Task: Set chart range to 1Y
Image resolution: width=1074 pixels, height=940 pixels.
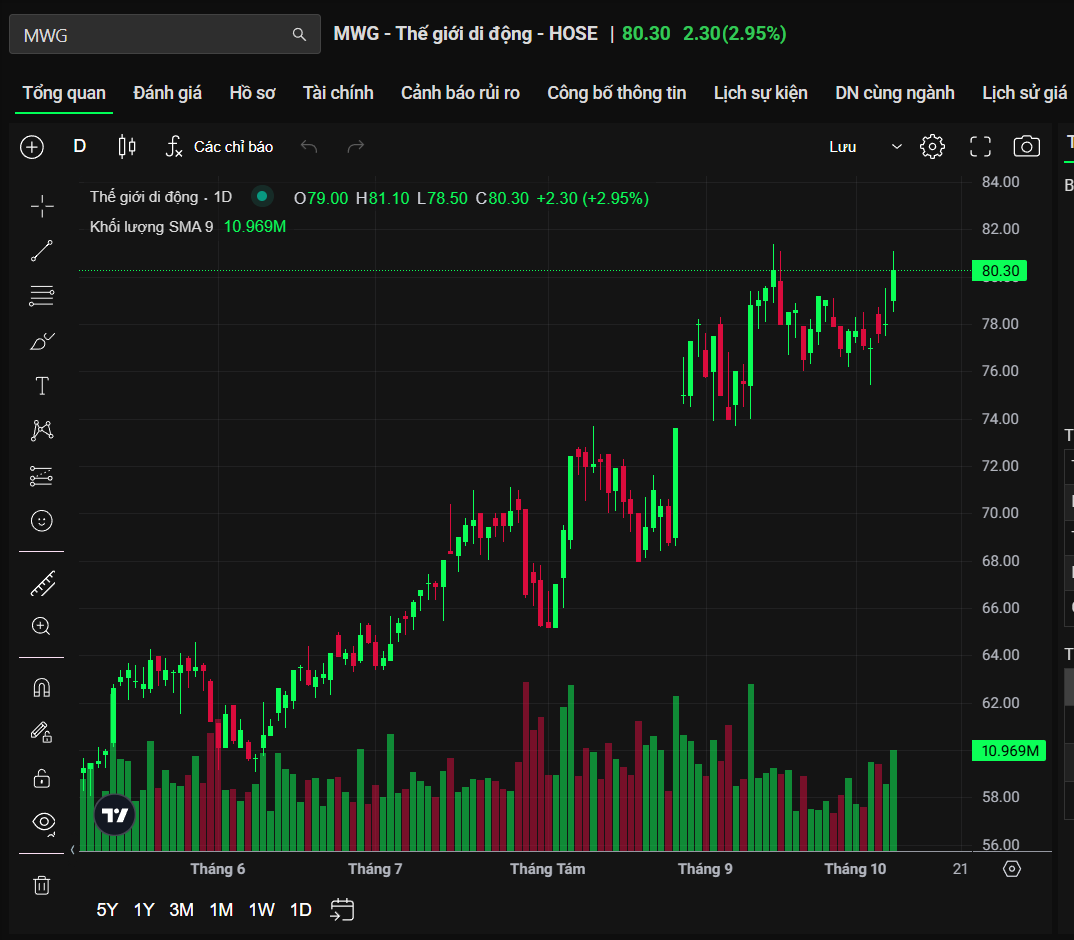Action: (144, 910)
